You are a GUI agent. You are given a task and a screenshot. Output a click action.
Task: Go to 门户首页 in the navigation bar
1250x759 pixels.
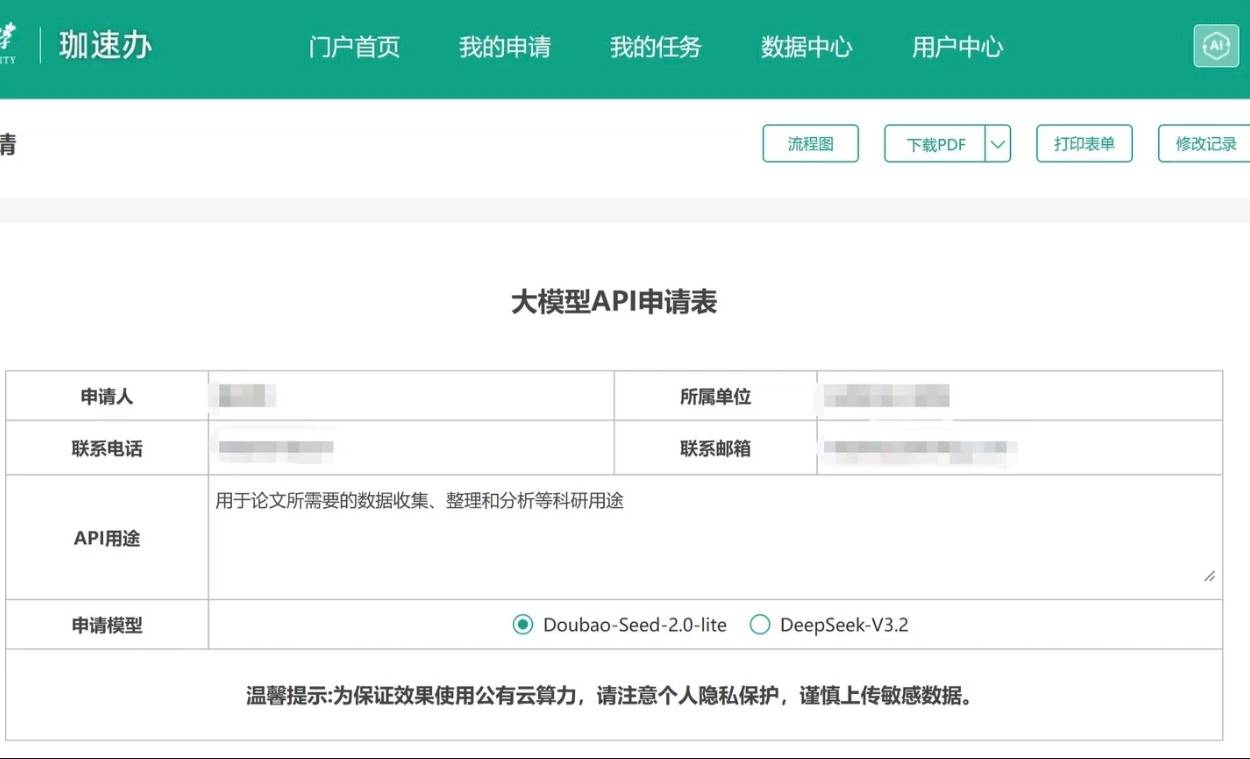354,47
